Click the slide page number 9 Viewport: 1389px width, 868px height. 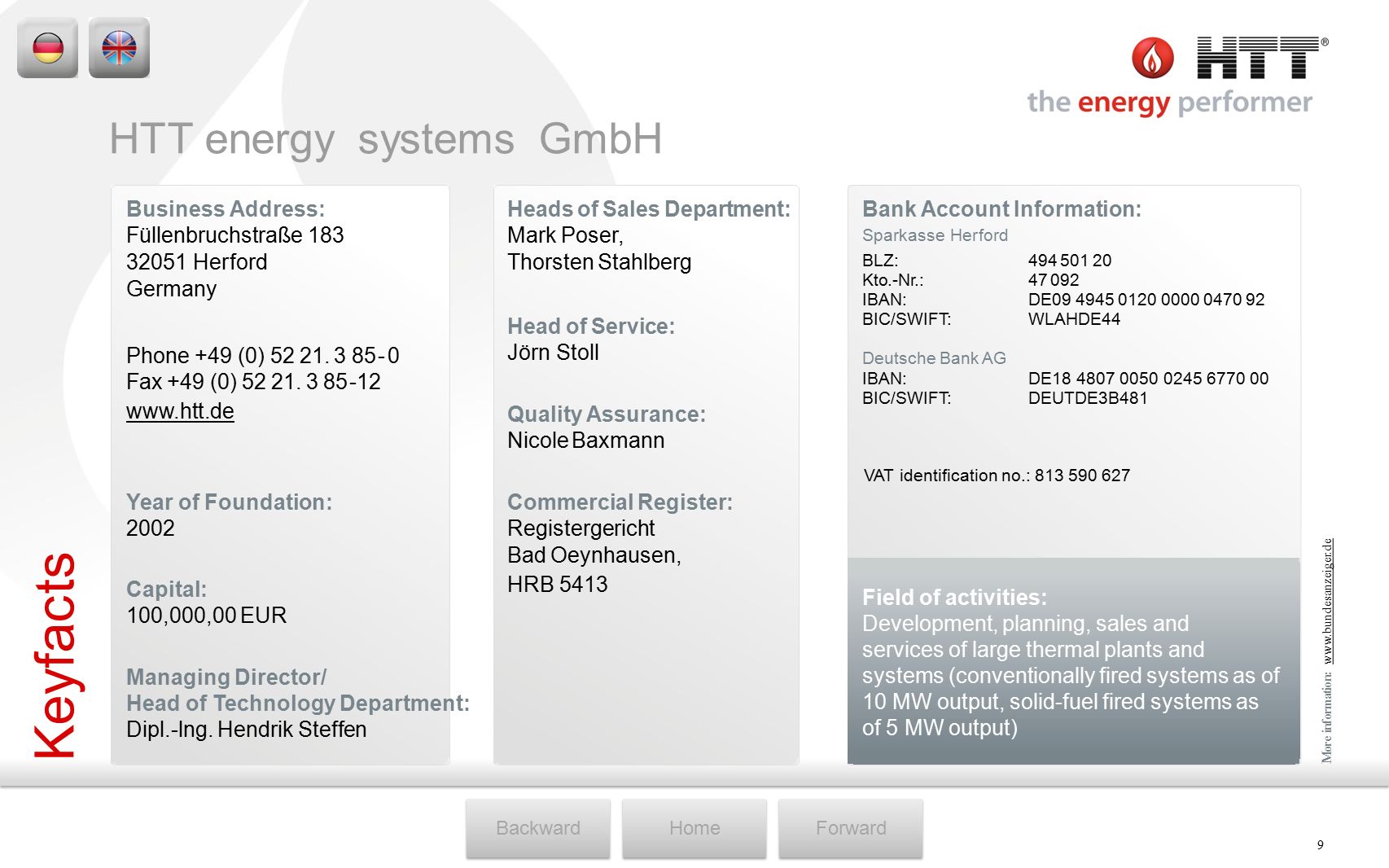pos(1321,845)
